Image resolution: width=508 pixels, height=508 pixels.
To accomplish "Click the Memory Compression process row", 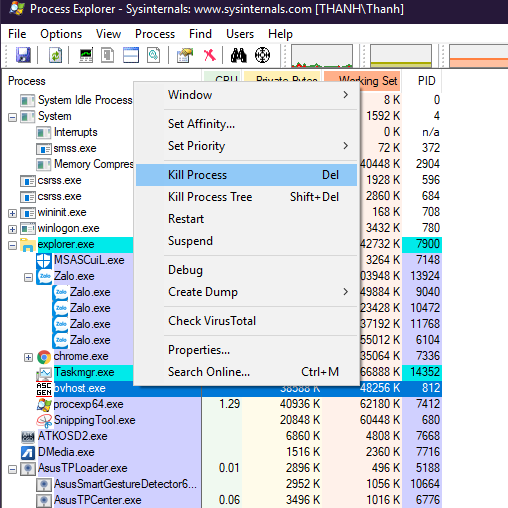I will [x=94, y=164].
